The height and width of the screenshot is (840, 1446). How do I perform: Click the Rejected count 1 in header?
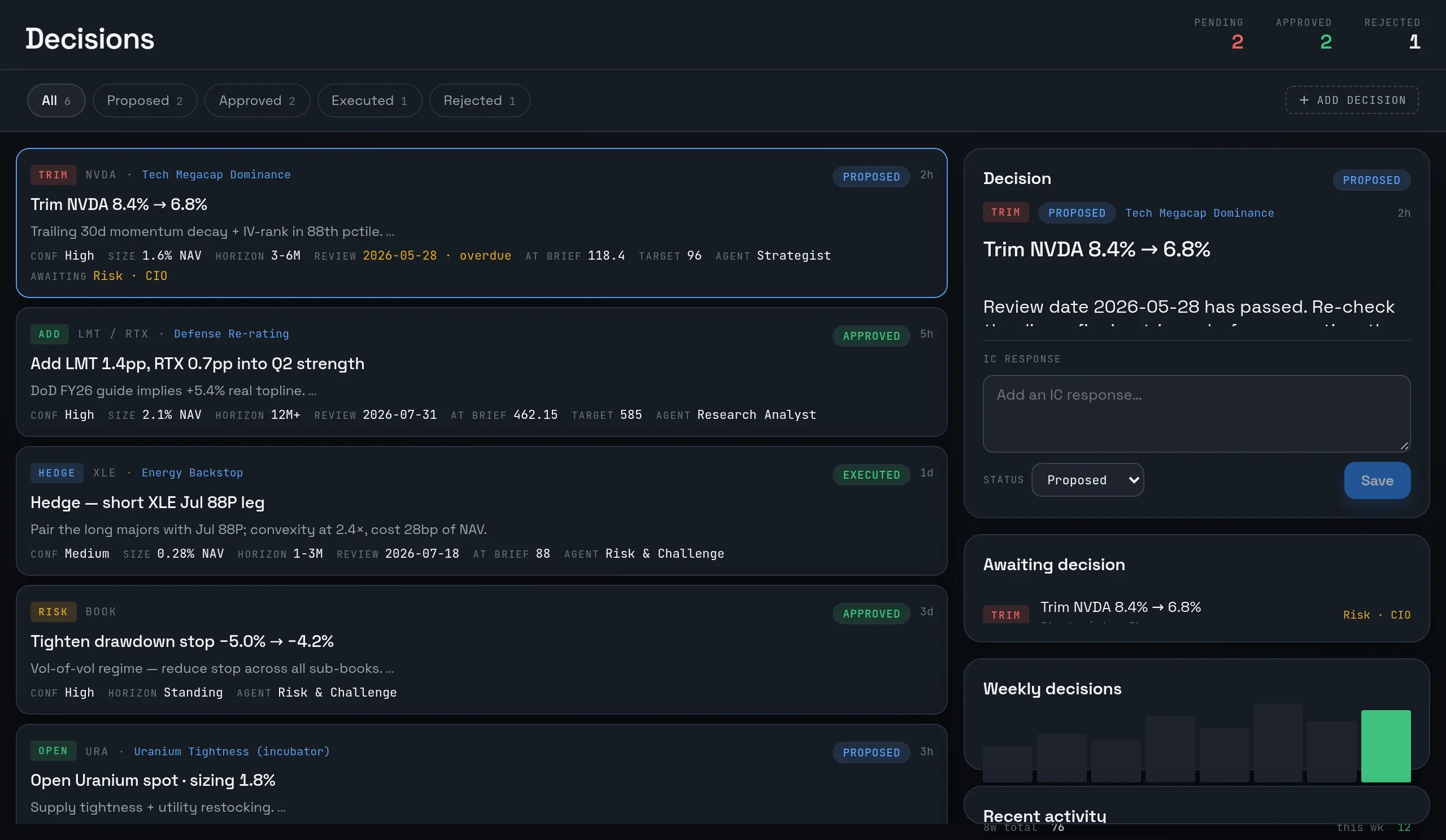tap(1414, 42)
